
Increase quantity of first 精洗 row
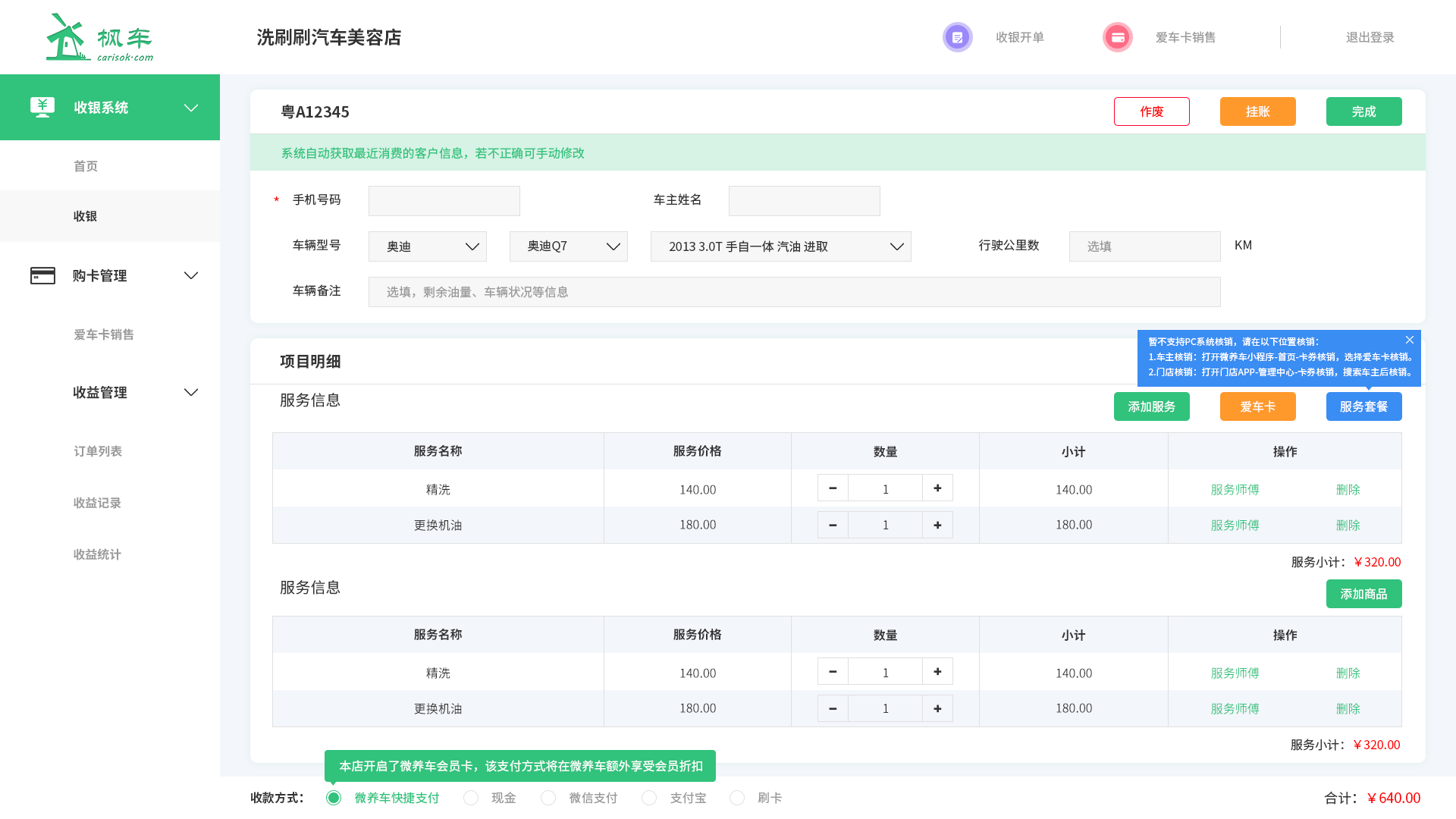tap(937, 488)
